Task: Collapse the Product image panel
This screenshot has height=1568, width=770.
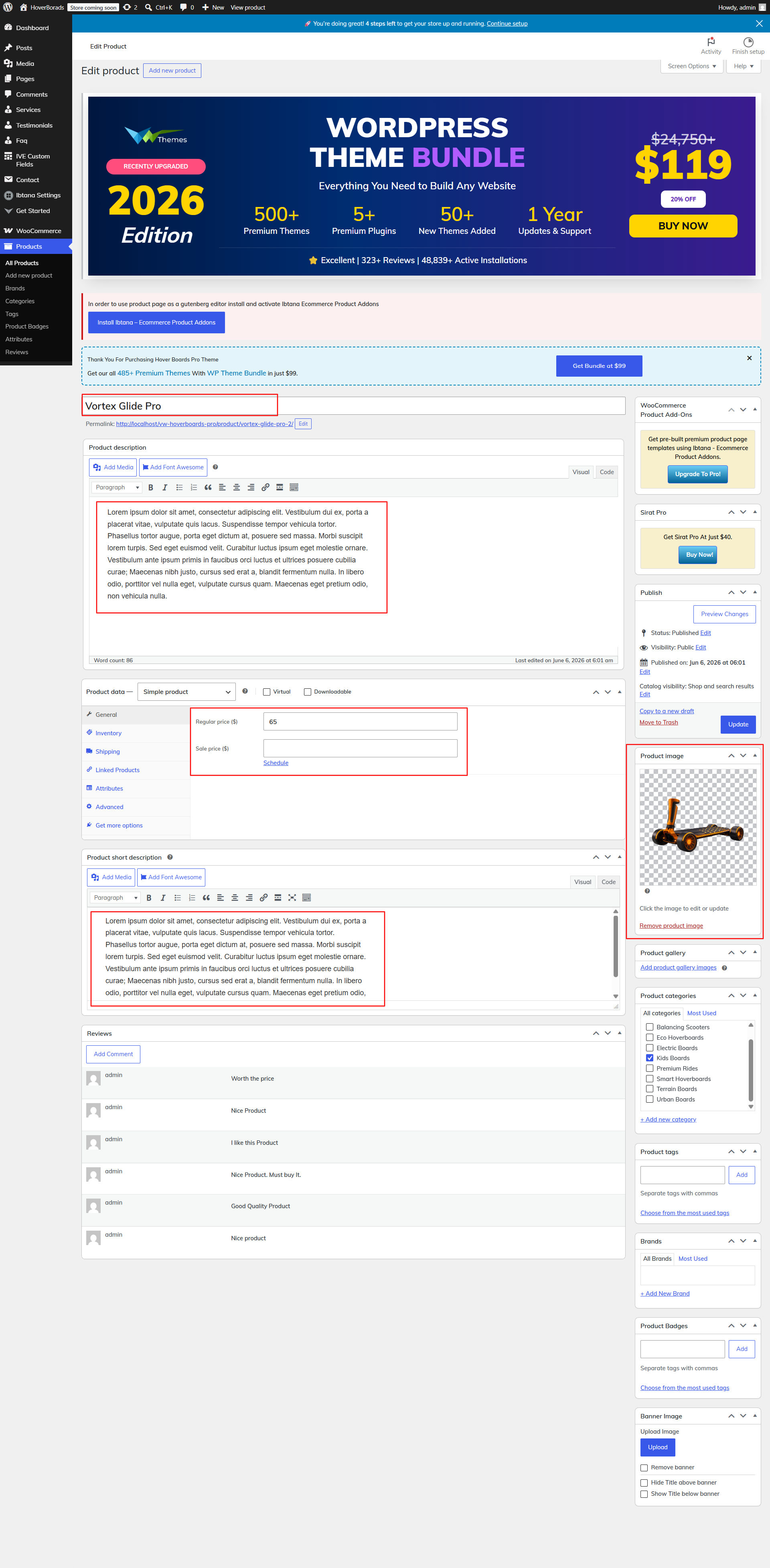Action: click(755, 755)
